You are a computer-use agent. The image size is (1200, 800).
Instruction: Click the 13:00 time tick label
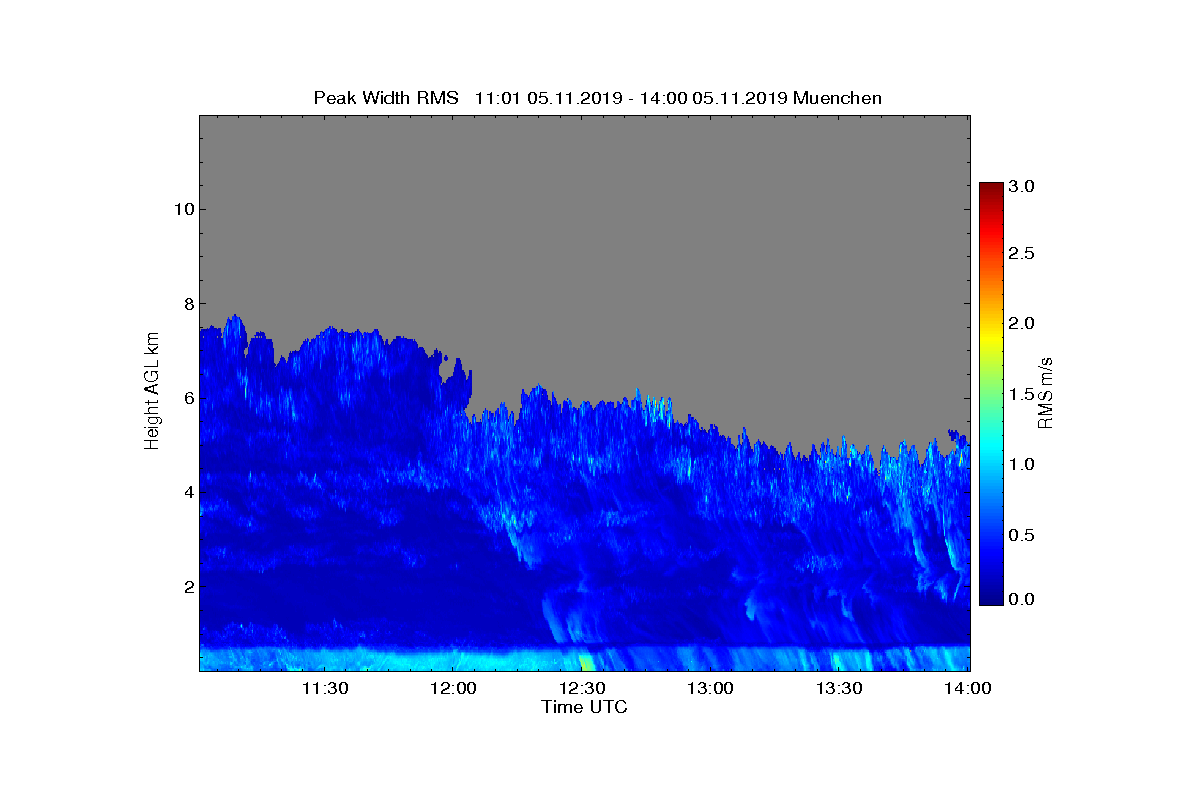pos(710,688)
